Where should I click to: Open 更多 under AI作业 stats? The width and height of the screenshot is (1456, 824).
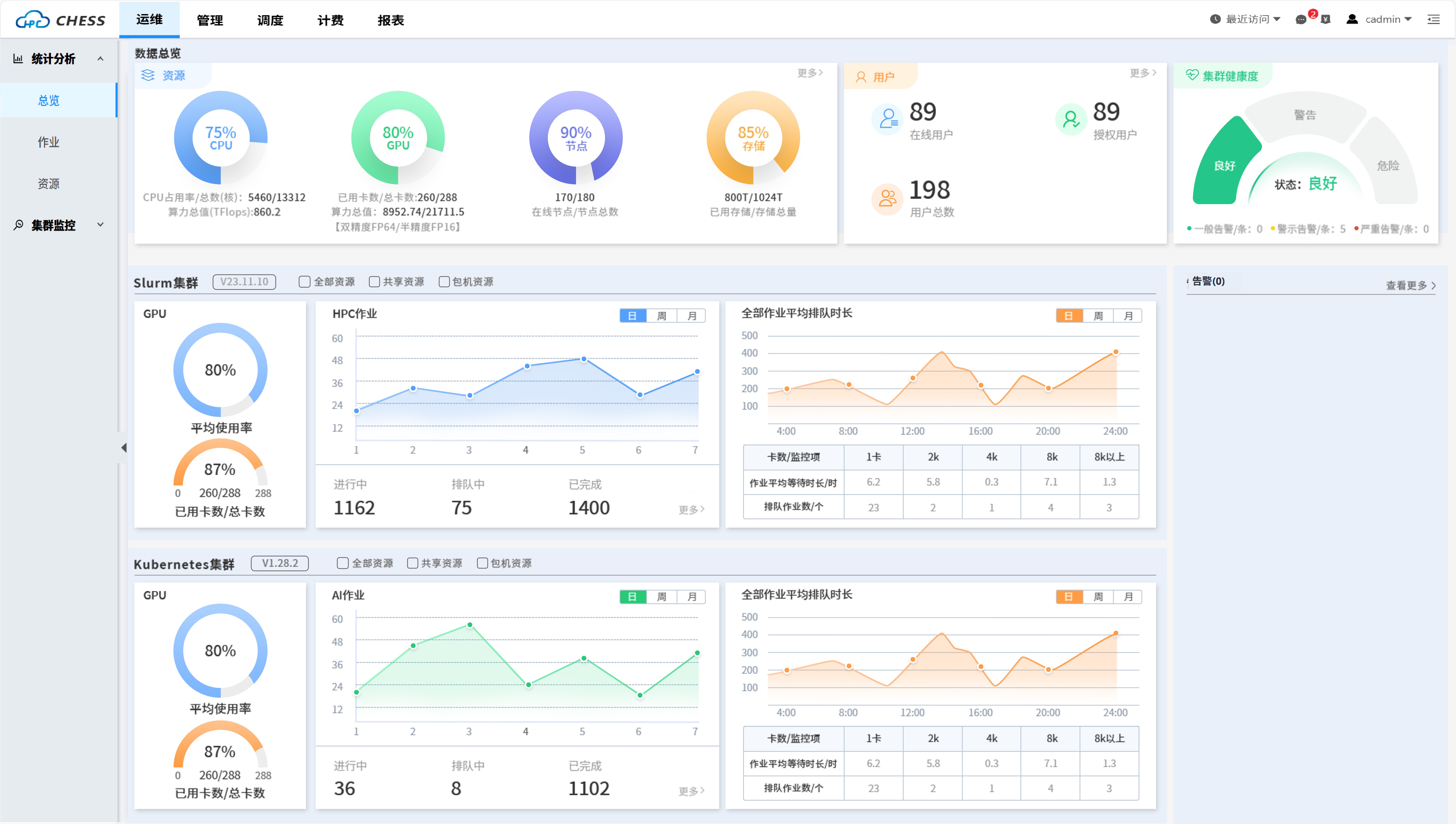click(x=692, y=791)
